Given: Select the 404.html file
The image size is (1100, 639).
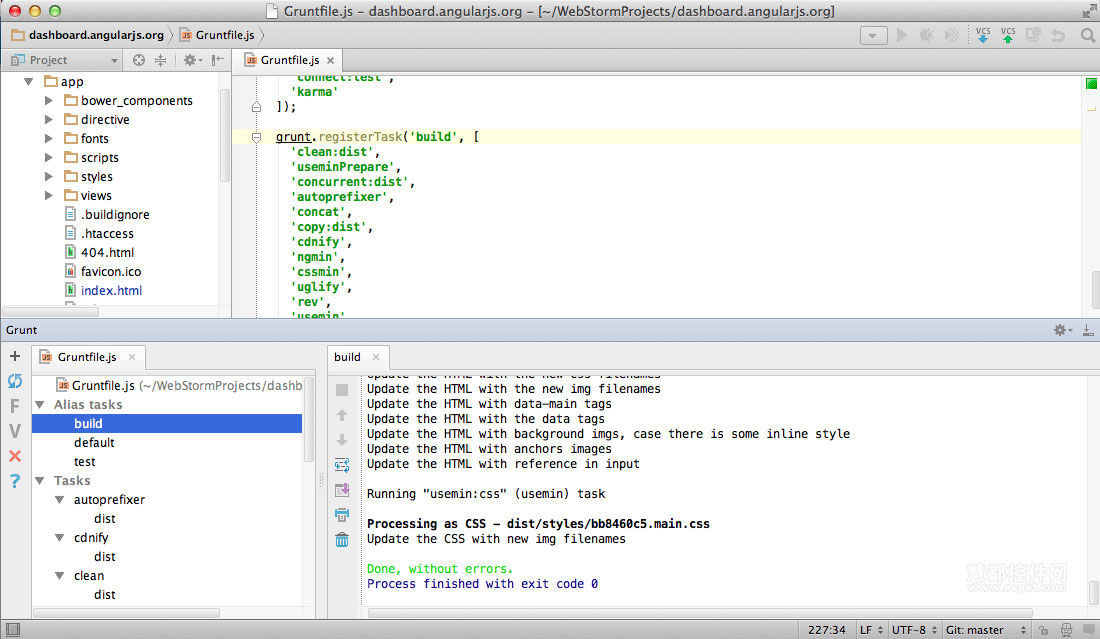Looking at the screenshot, I should click(99, 253).
